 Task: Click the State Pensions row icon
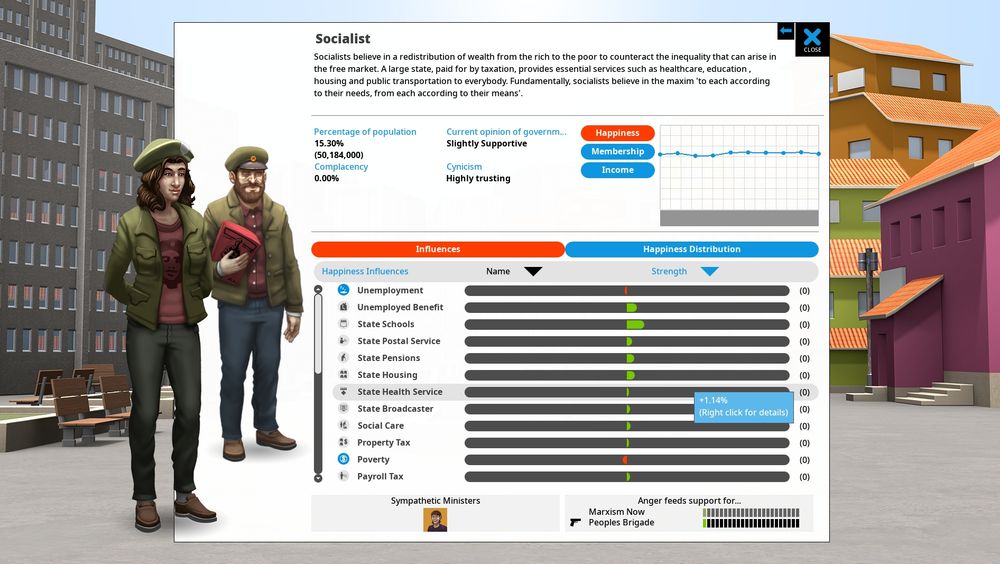tap(343, 358)
